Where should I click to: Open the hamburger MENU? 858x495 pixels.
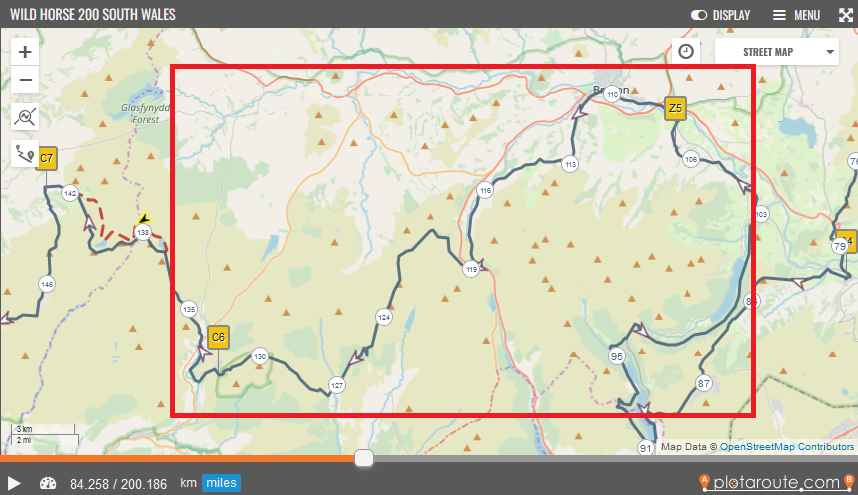(x=796, y=15)
